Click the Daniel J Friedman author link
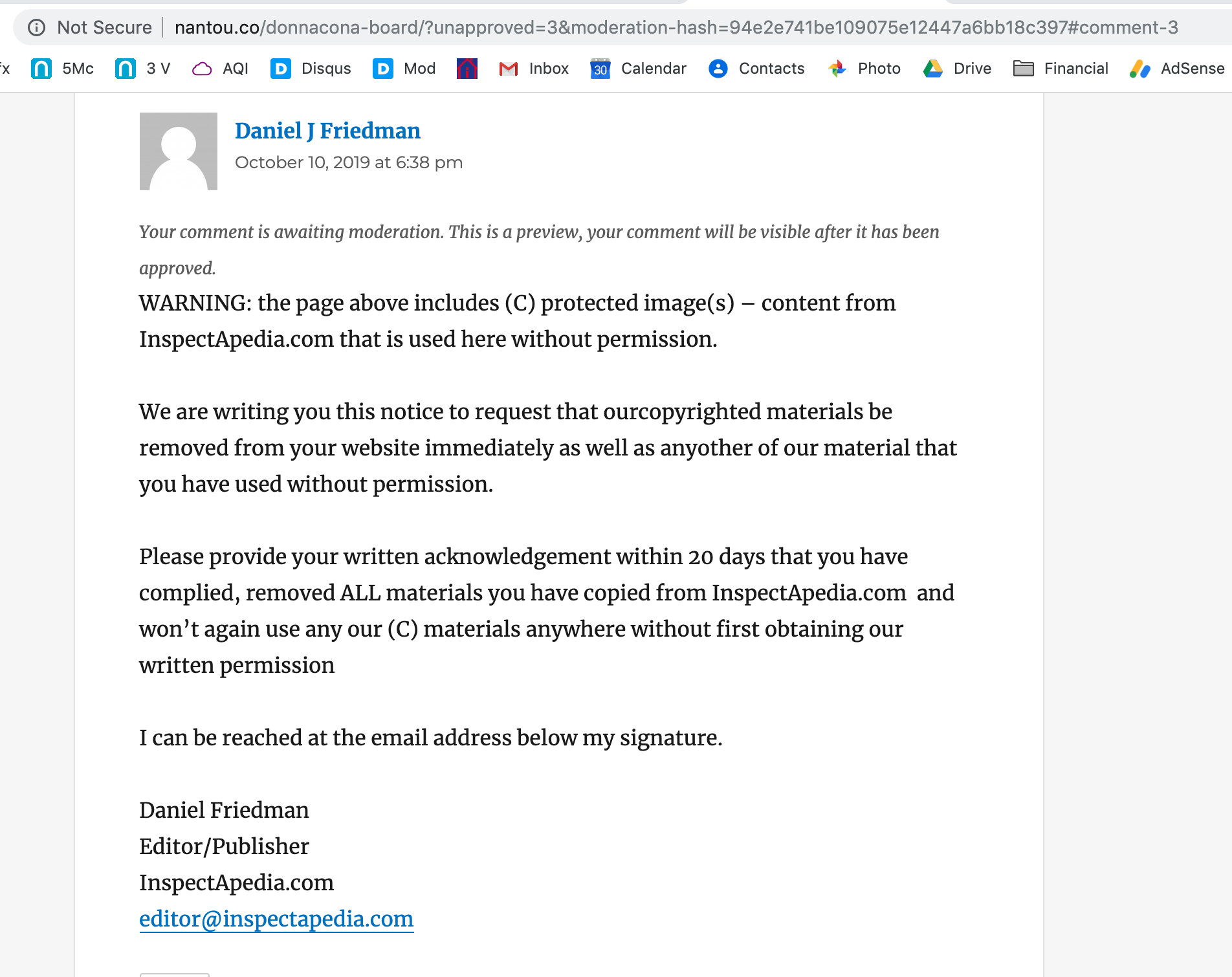This screenshot has width=1232, height=977. tap(327, 131)
